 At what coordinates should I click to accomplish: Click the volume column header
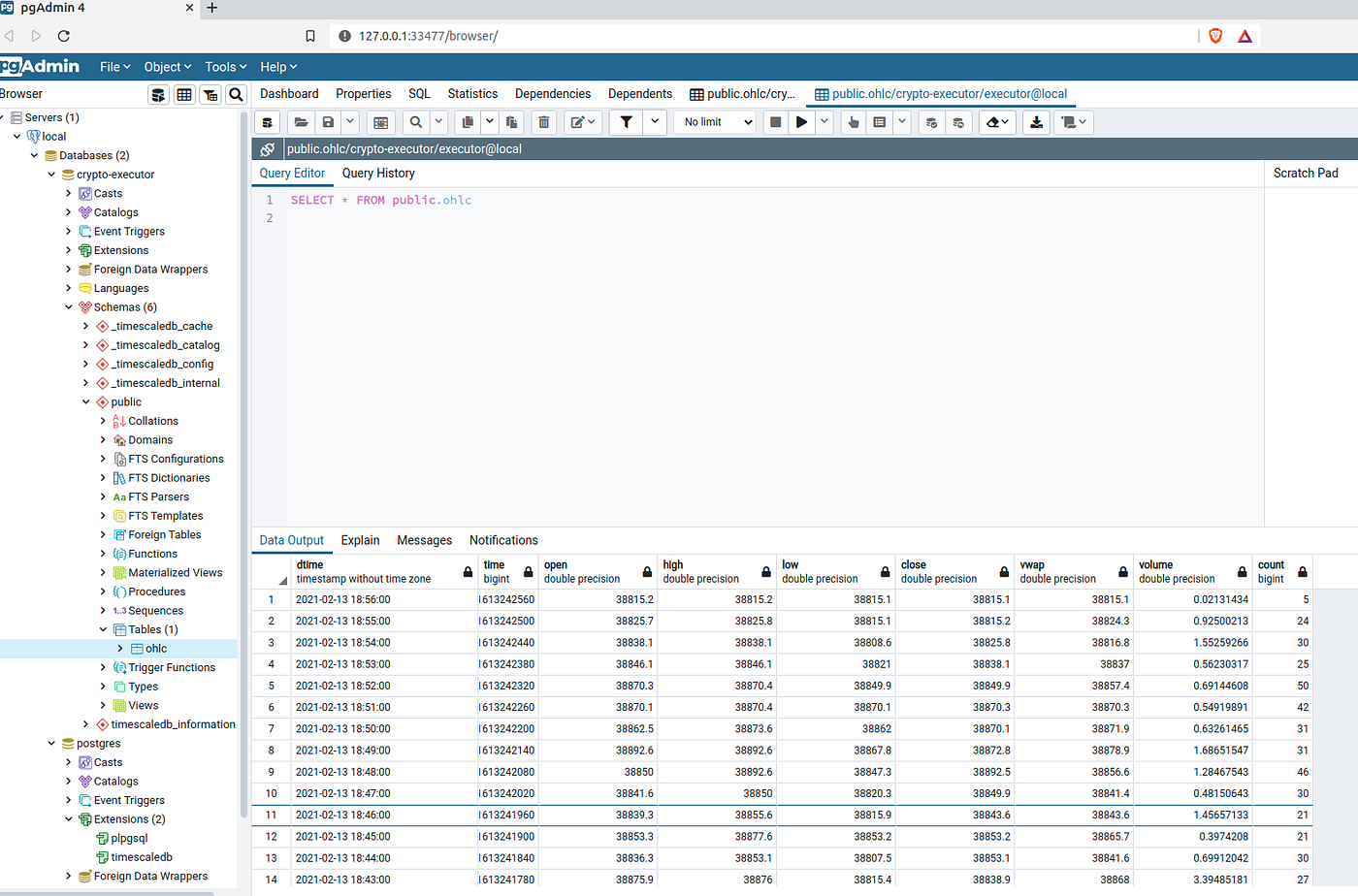click(1193, 571)
